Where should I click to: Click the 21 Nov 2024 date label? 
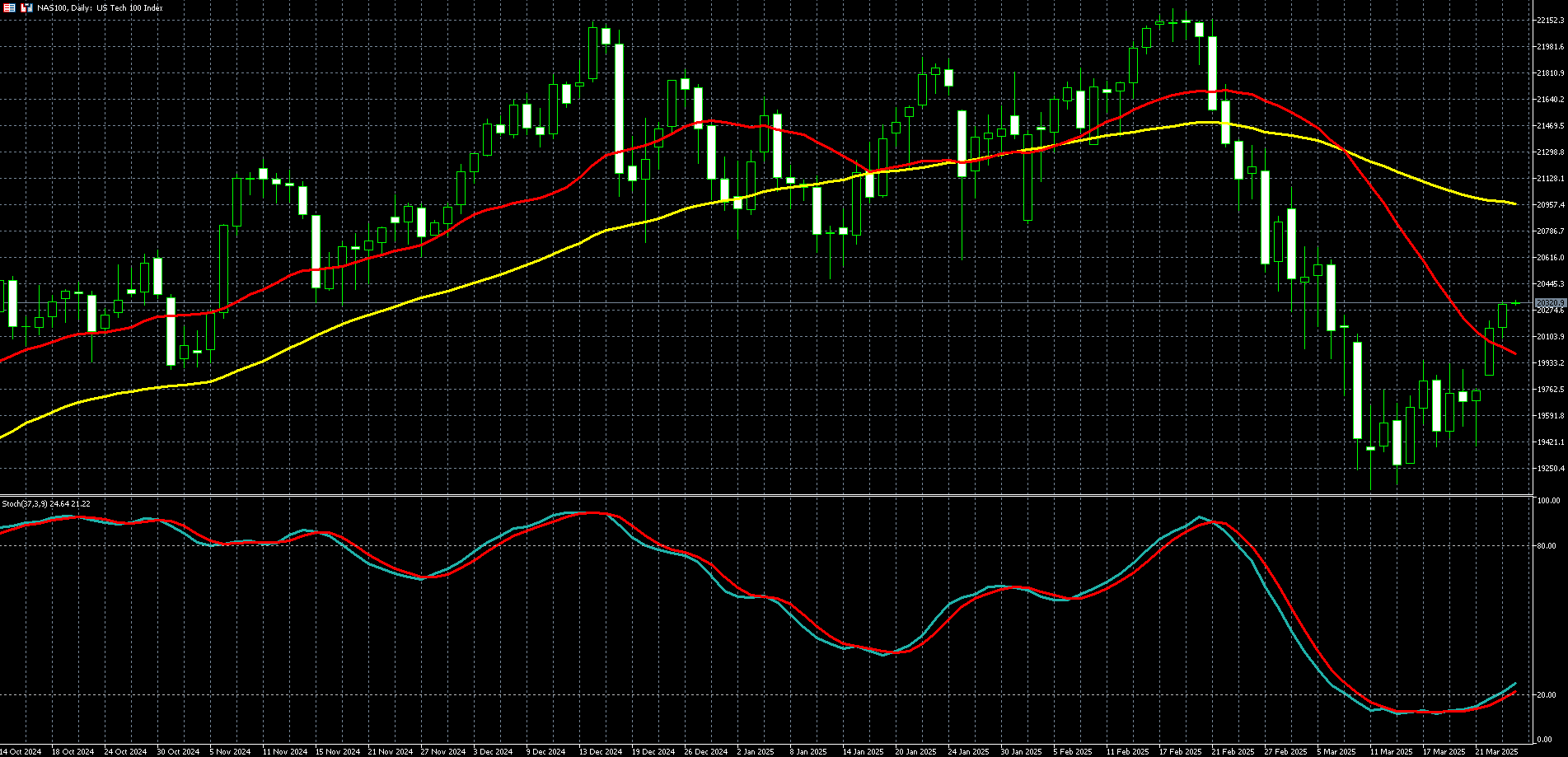(x=390, y=752)
